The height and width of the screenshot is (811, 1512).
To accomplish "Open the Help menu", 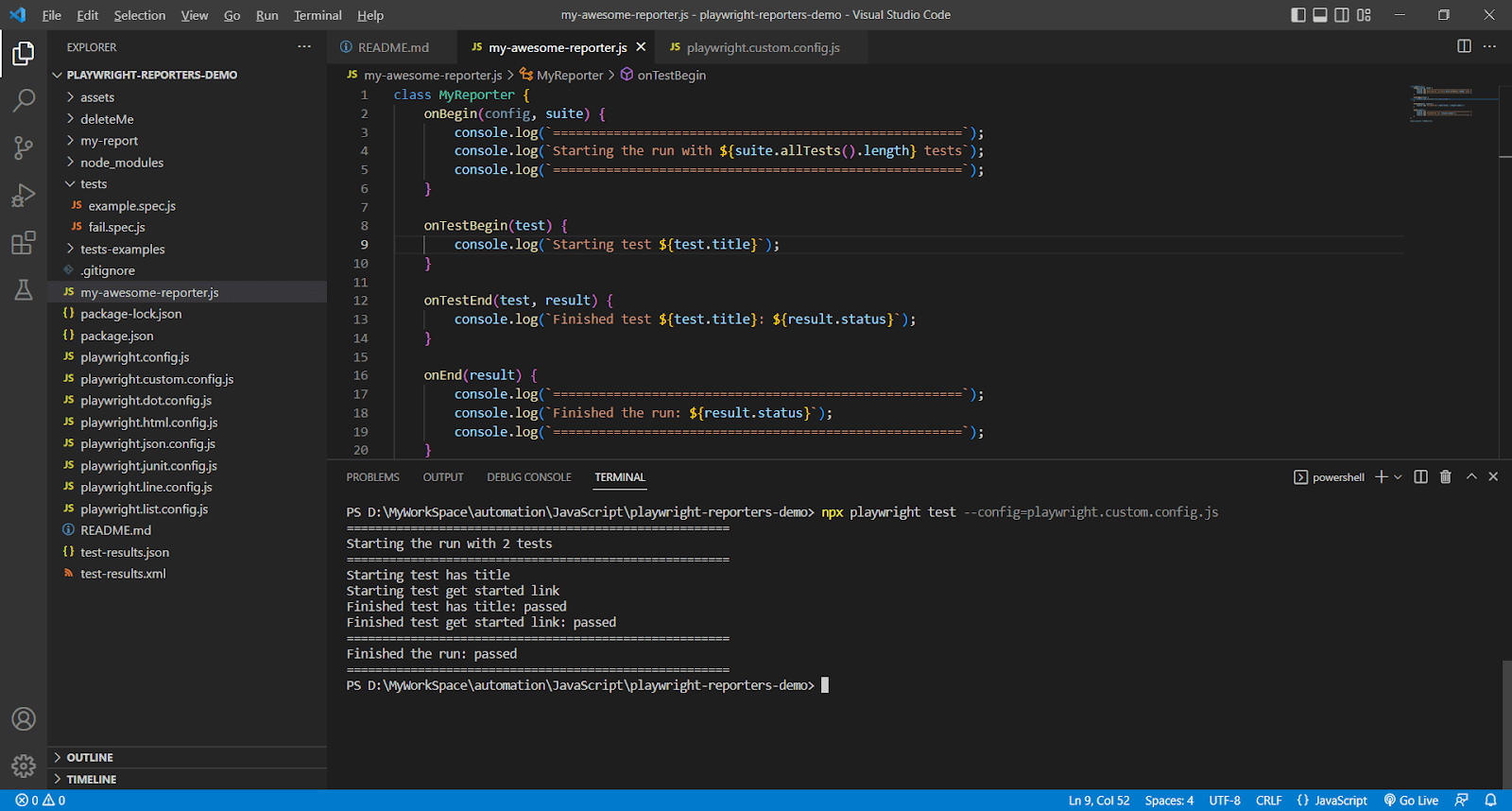I will (x=370, y=15).
